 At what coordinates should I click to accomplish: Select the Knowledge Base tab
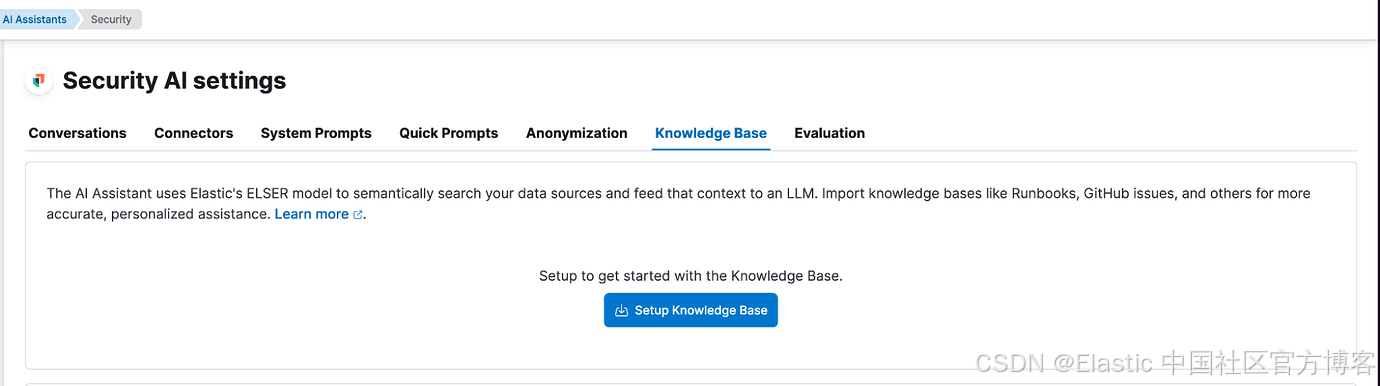(711, 133)
